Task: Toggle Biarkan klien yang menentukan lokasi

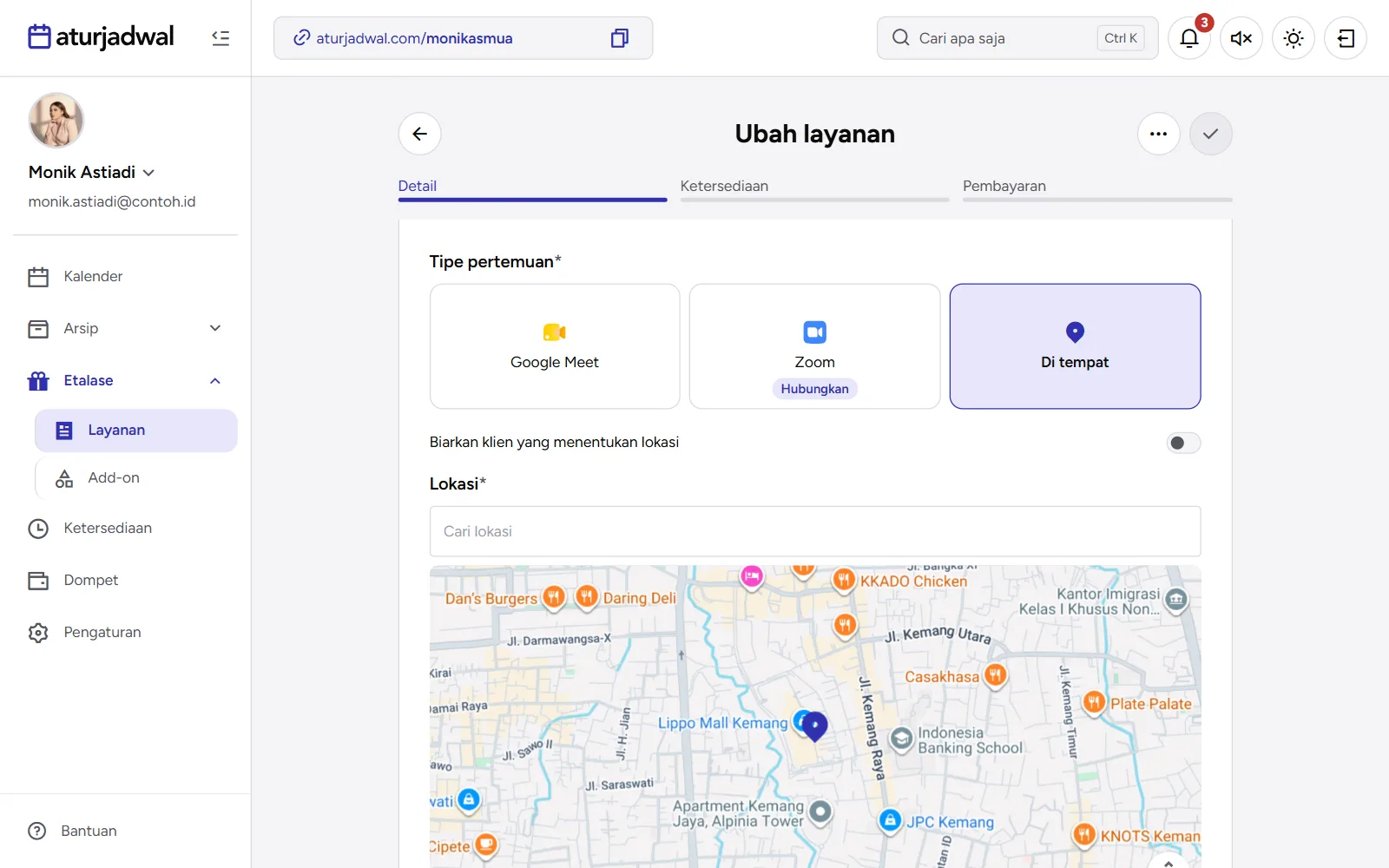Action: (x=1183, y=443)
